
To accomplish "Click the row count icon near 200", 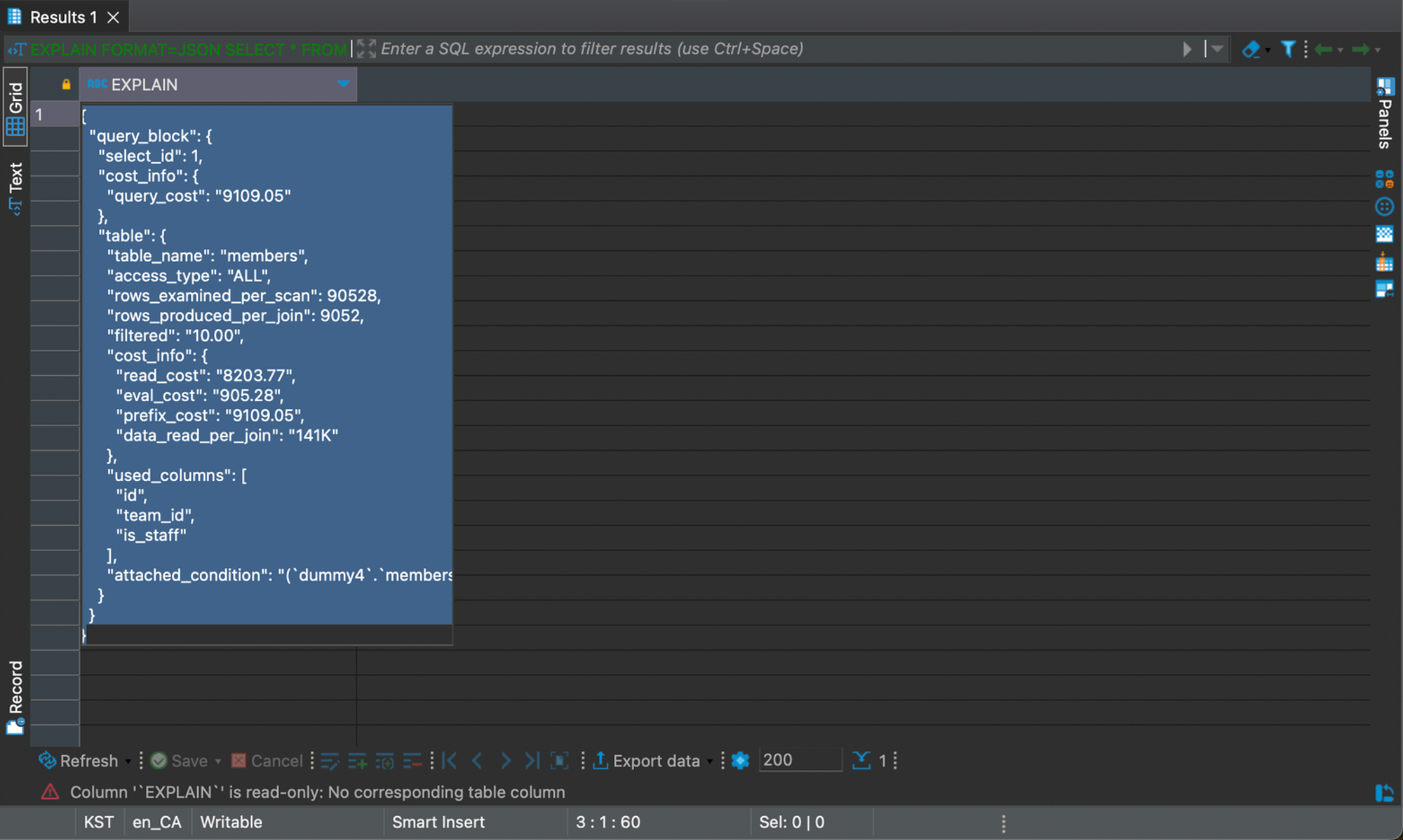I will point(861,761).
